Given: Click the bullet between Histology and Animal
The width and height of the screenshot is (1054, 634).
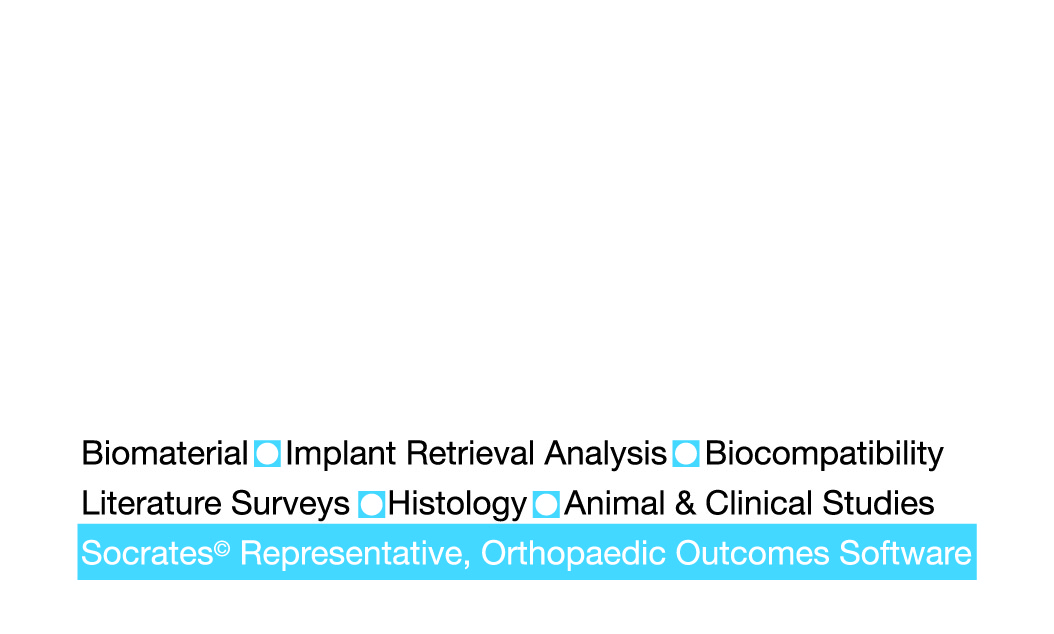Looking at the screenshot, I should pyautogui.click(x=546, y=504).
